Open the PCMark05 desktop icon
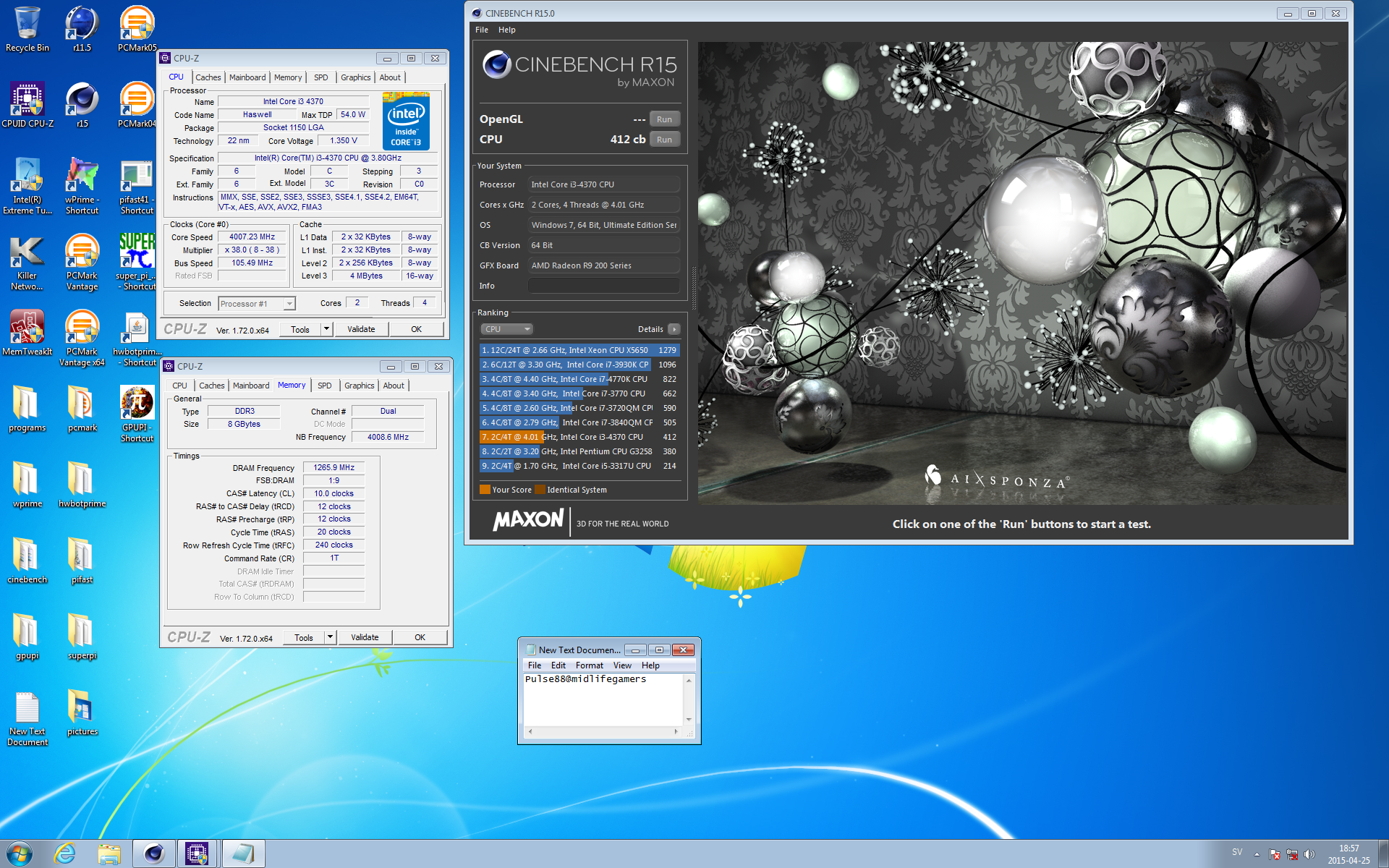Viewport: 1389px width, 868px height. [x=137, y=29]
